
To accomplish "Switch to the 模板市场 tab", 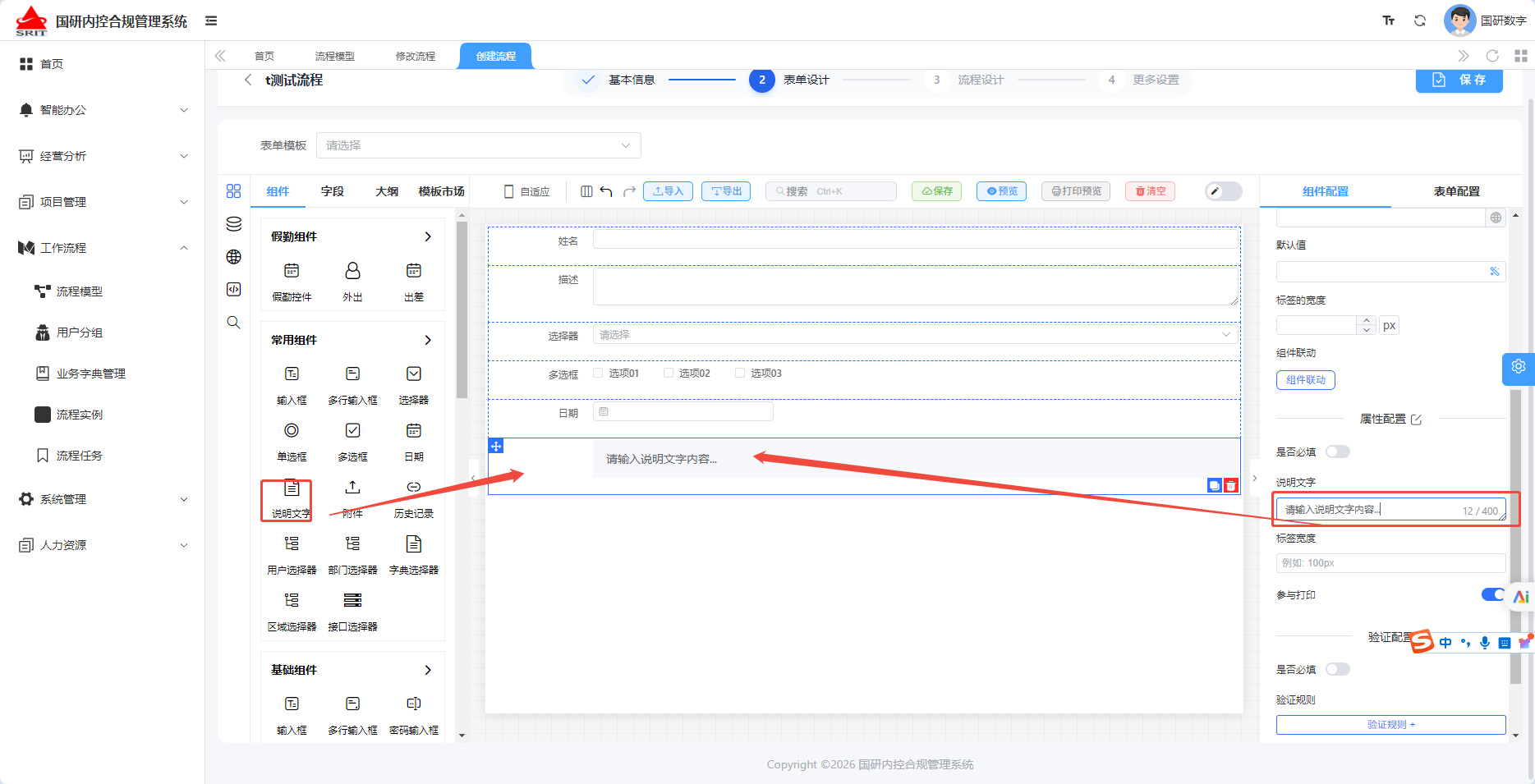I will [441, 191].
